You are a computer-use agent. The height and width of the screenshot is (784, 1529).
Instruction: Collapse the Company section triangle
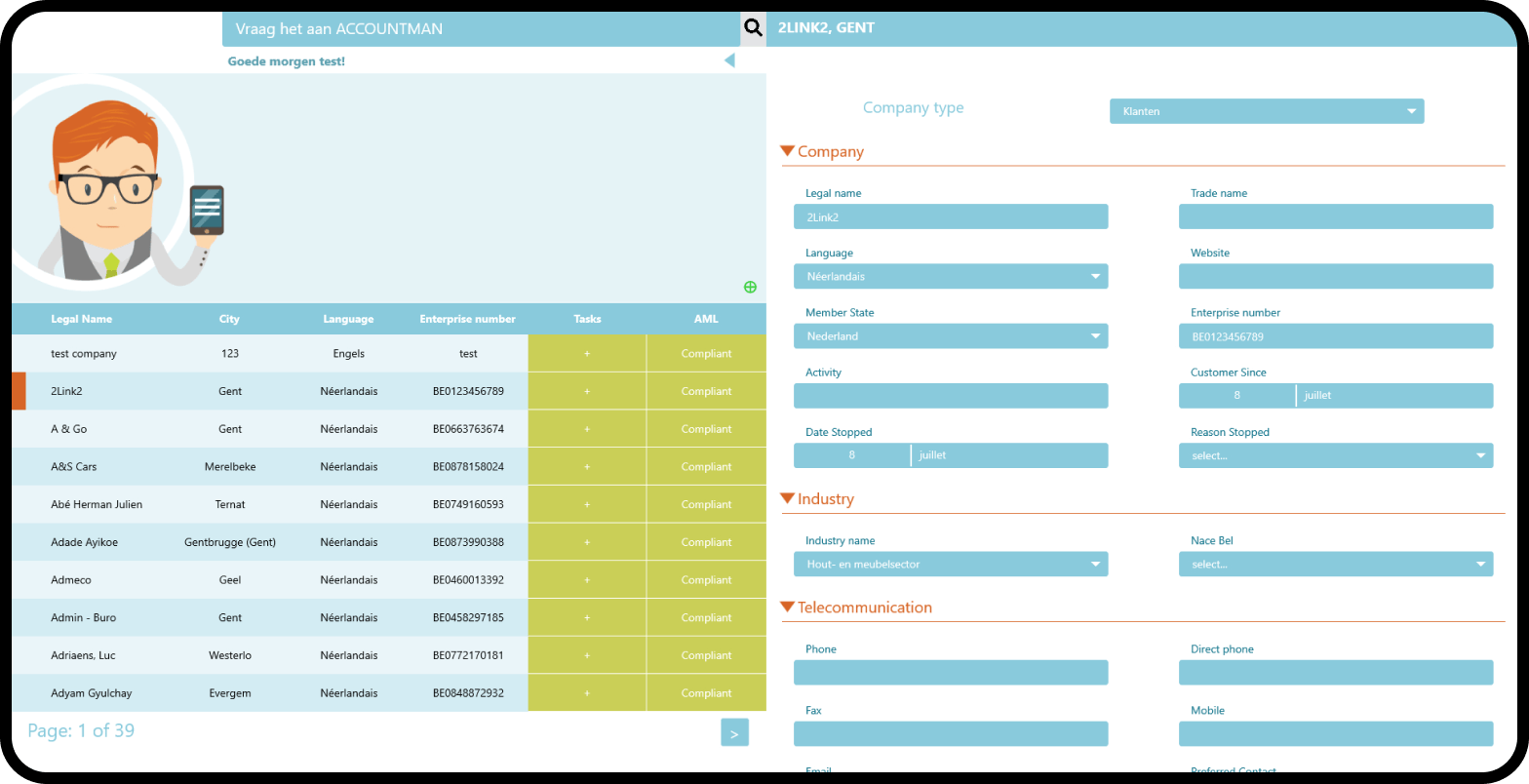[x=788, y=151]
